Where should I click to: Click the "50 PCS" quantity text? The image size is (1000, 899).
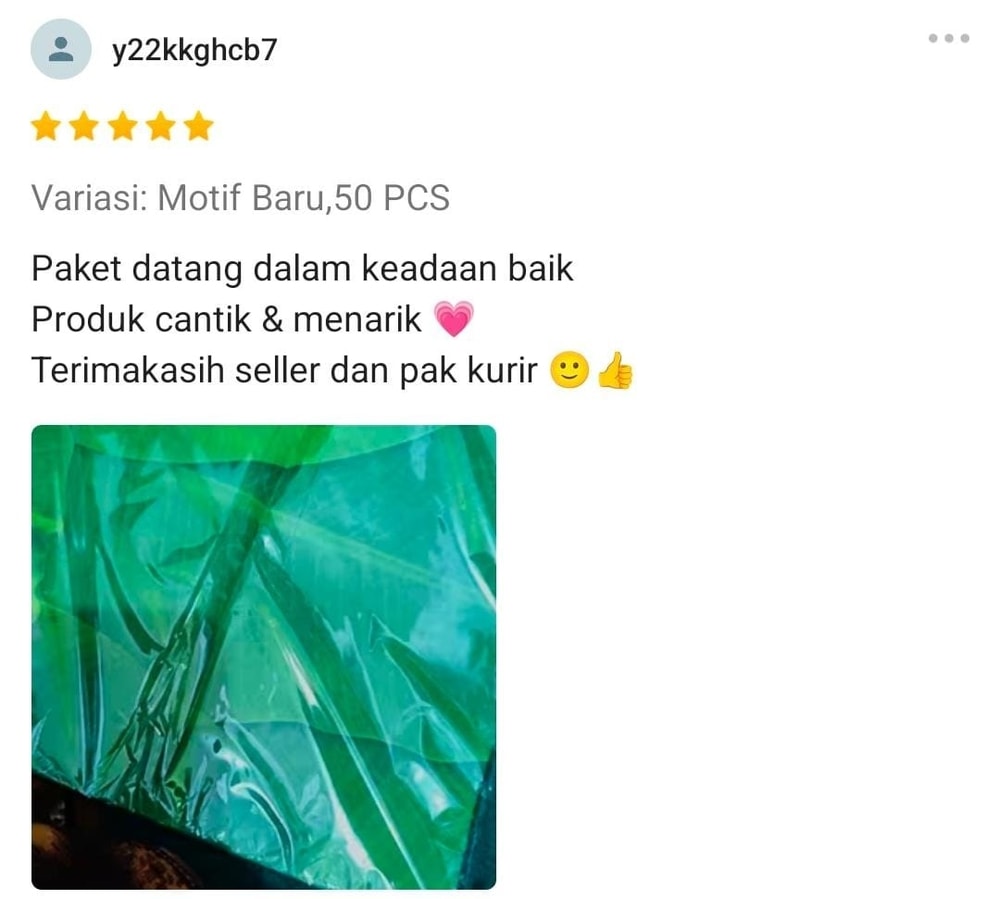pyautogui.click(x=392, y=198)
